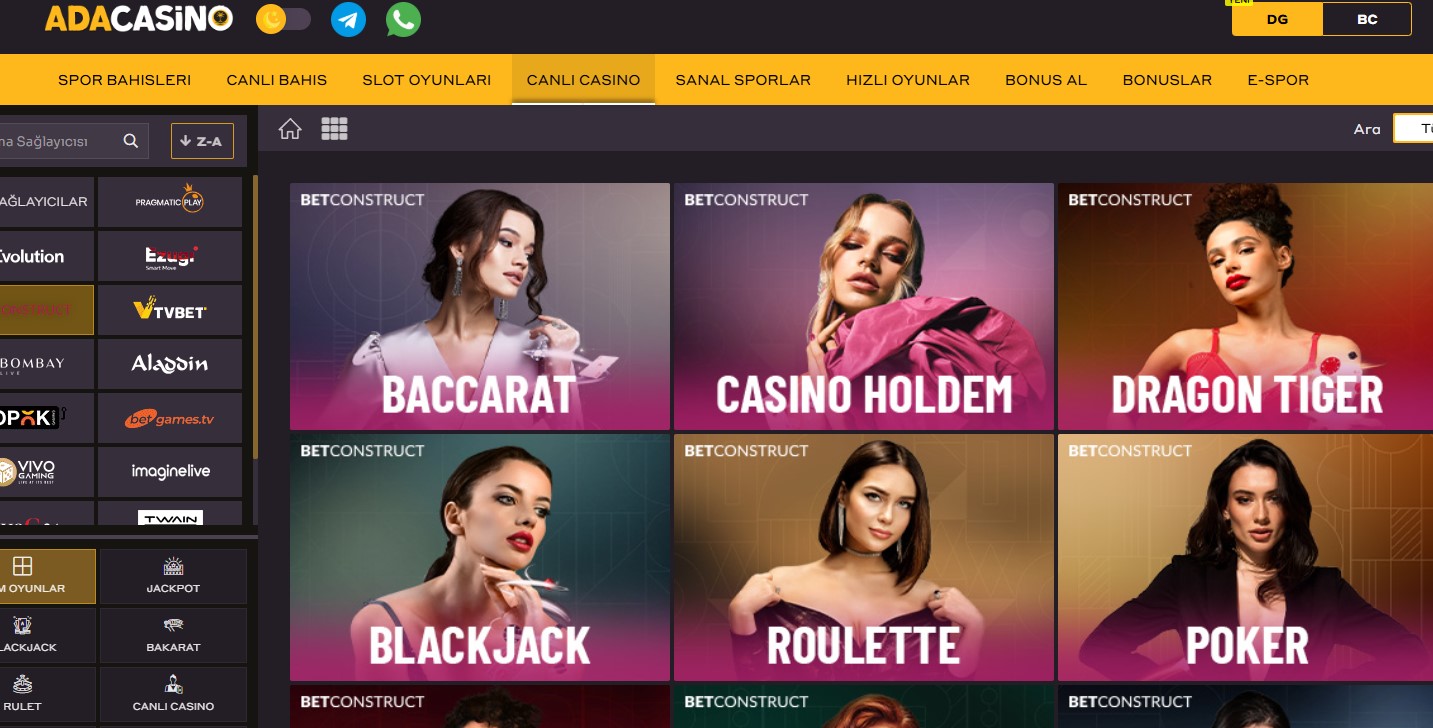
Task: Click the home icon above the game grid
Action: [290, 128]
